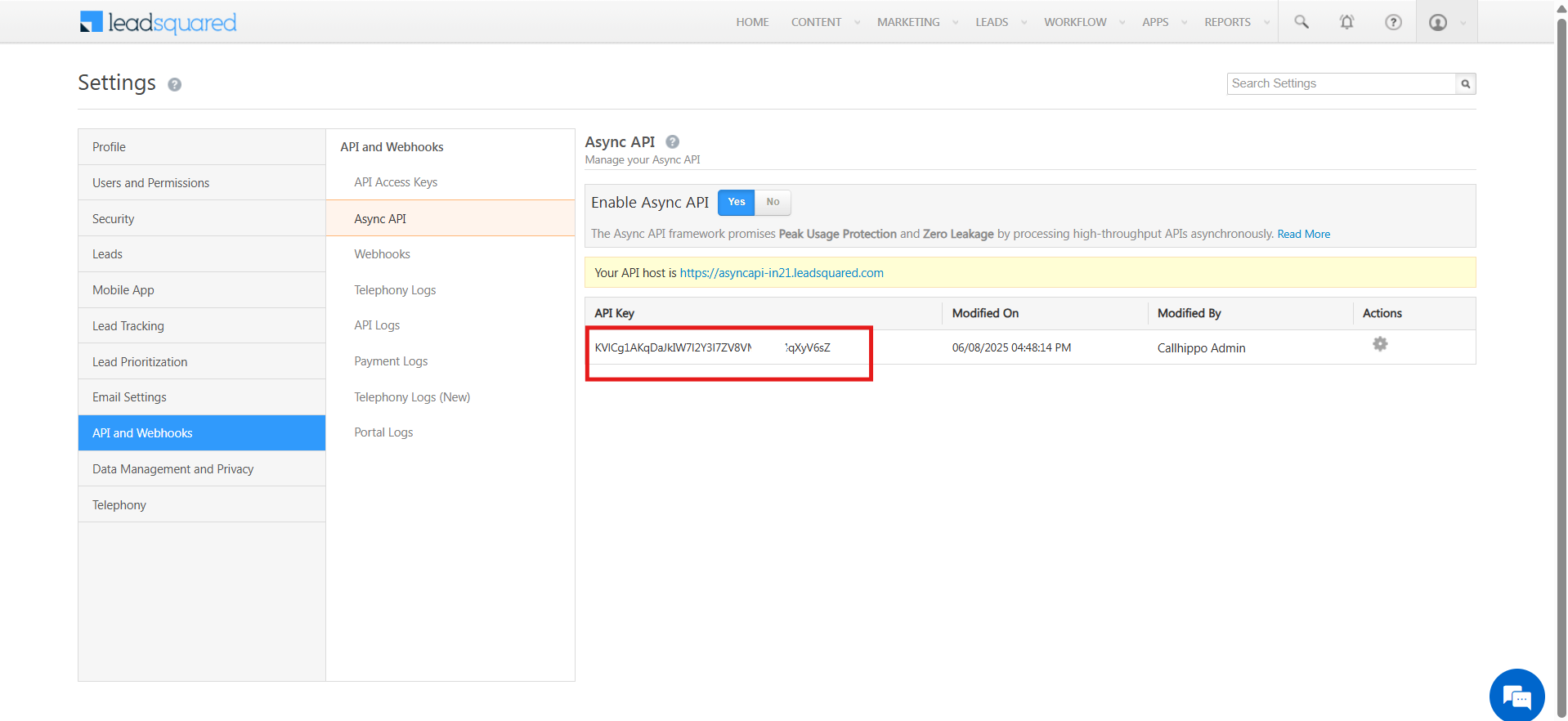Select Async API submenu item
This screenshot has height=721, width=1568.
(x=450, y=218)
